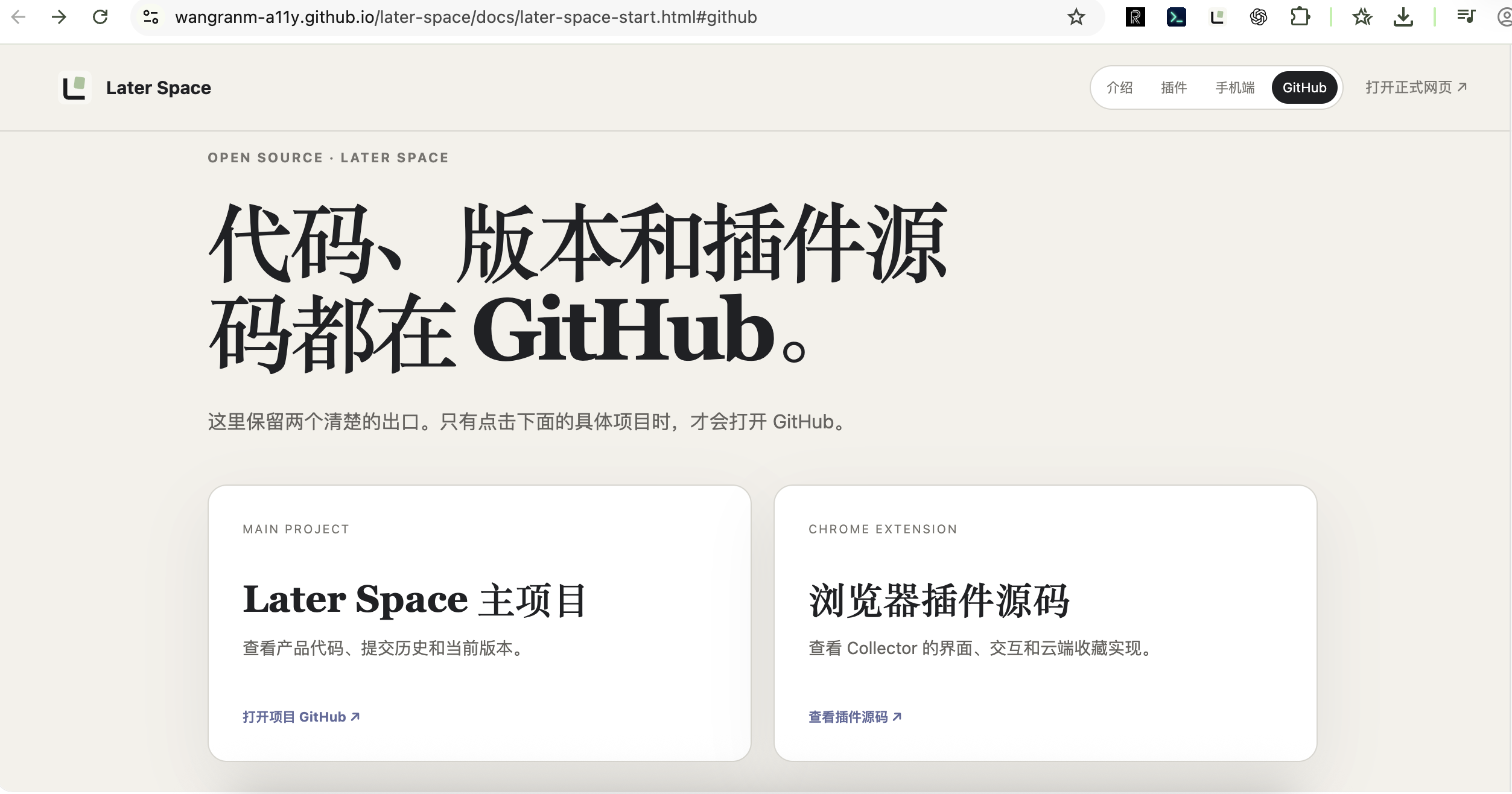The width and height of the screenshot is (1512, 794).
Task: Open the 打开项目 GitHub link
Action: click(301, 717)
